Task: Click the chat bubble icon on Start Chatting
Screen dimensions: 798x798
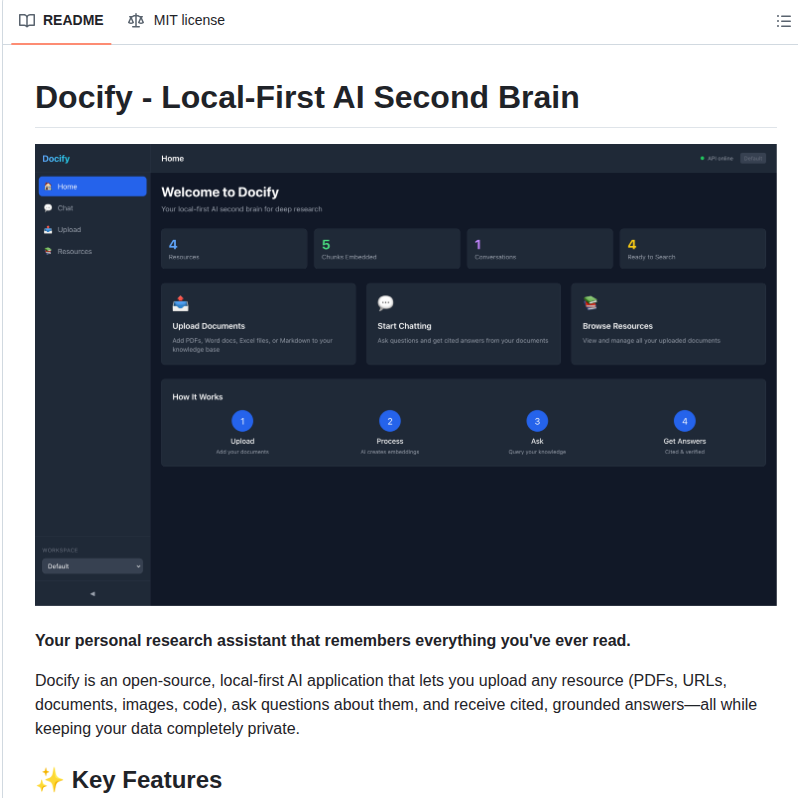Action: [x=385, y=303]
